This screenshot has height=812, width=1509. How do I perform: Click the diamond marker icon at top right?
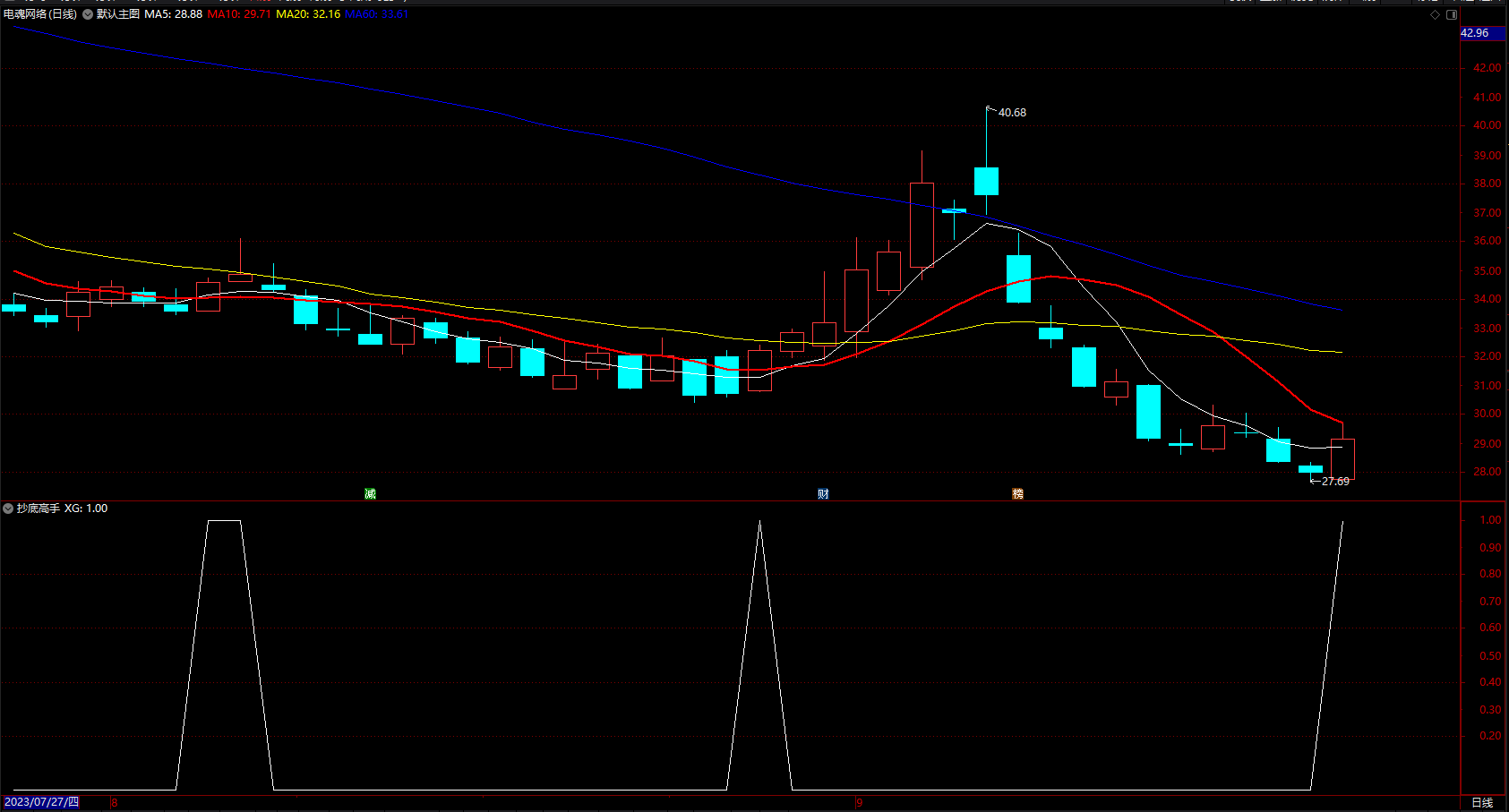[1435, 14]
